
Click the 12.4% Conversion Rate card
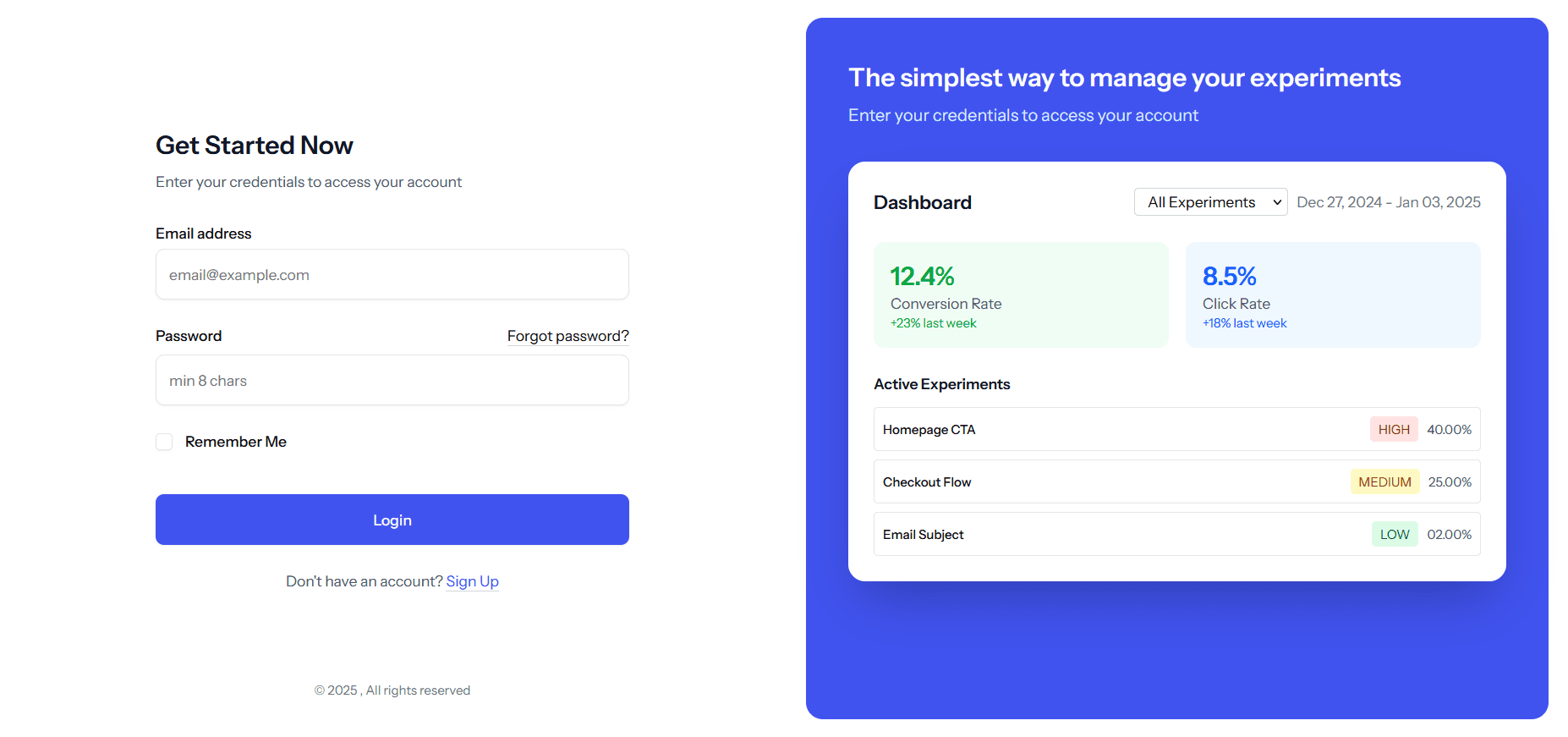pos(1021,294)
